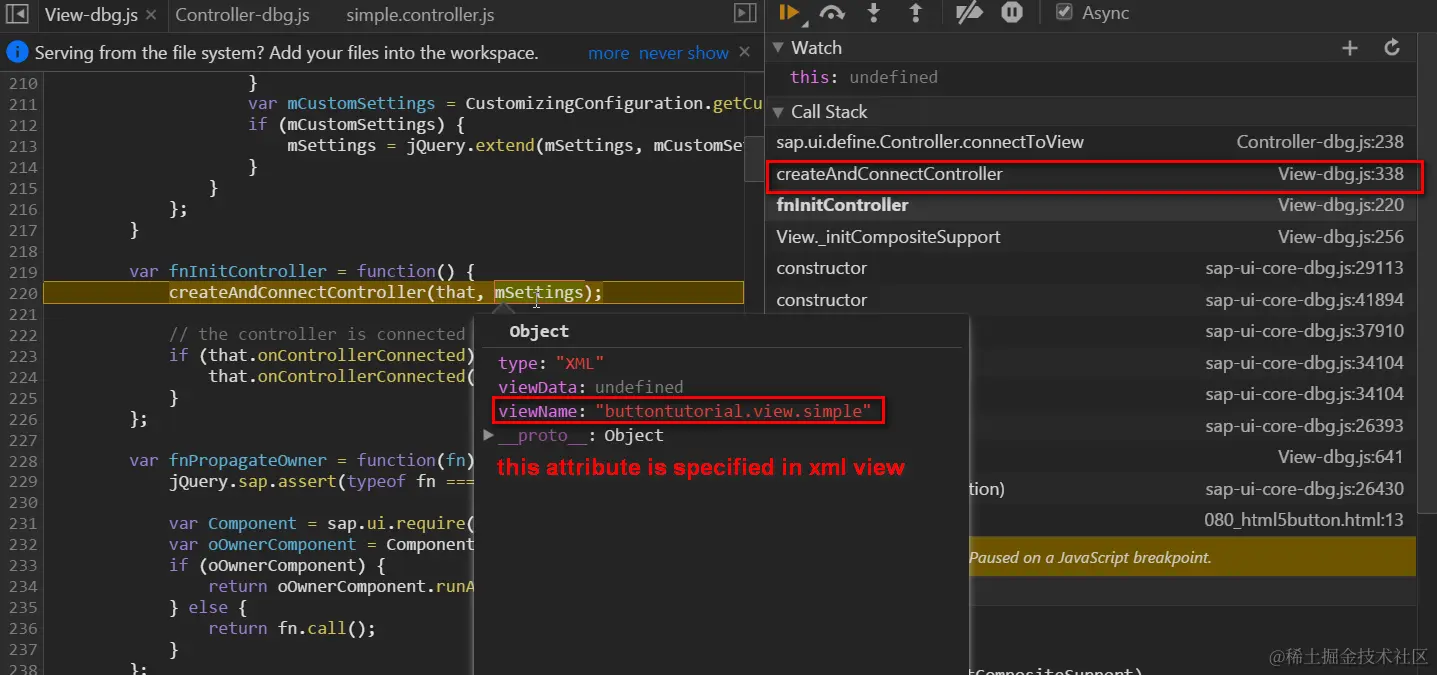Open sap-ui-core-dbg.js:37910 source link
Screen dimensions: 1437x675
point(1304,331)
